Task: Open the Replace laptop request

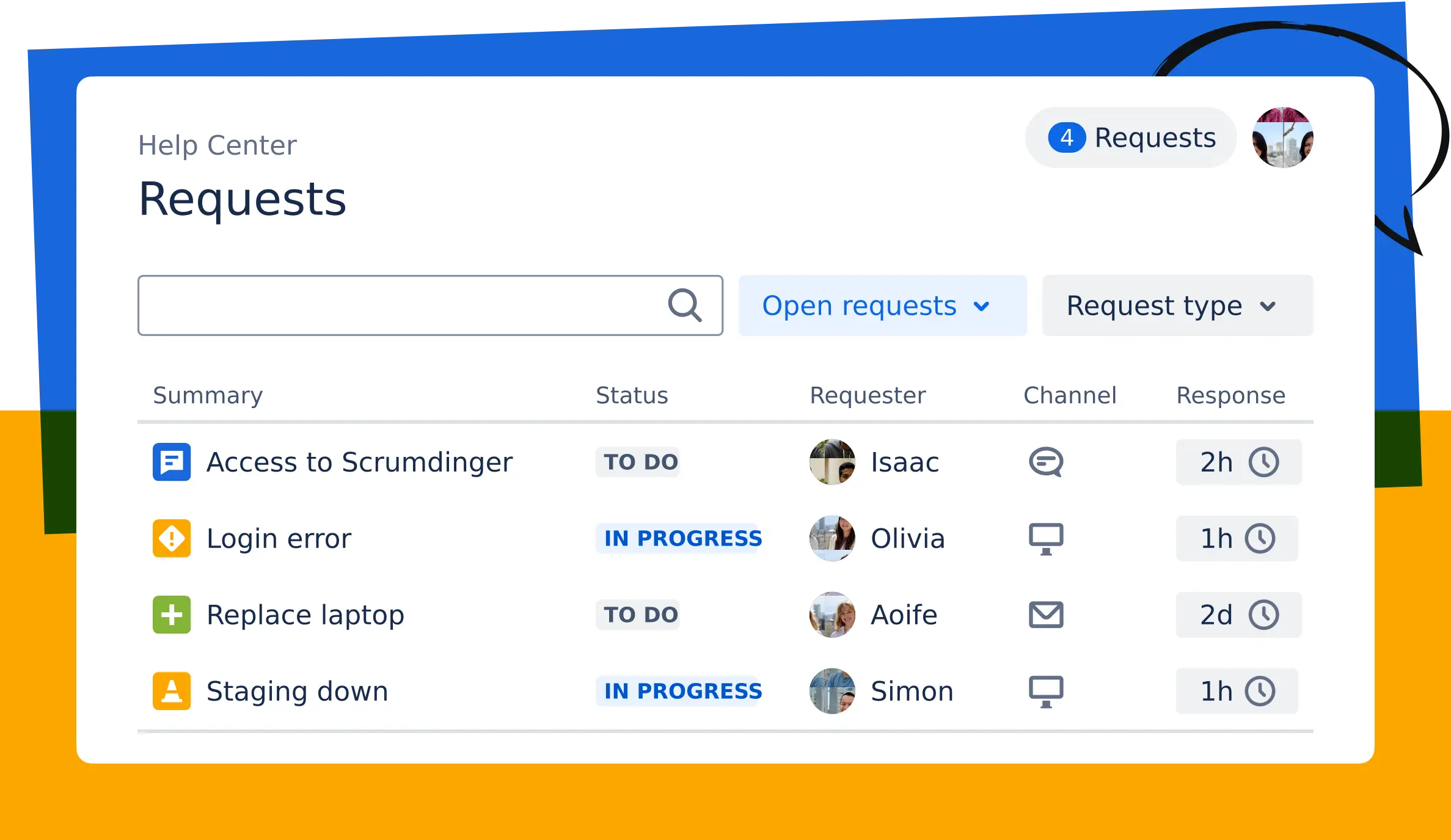Action: [x=305, y=615]
